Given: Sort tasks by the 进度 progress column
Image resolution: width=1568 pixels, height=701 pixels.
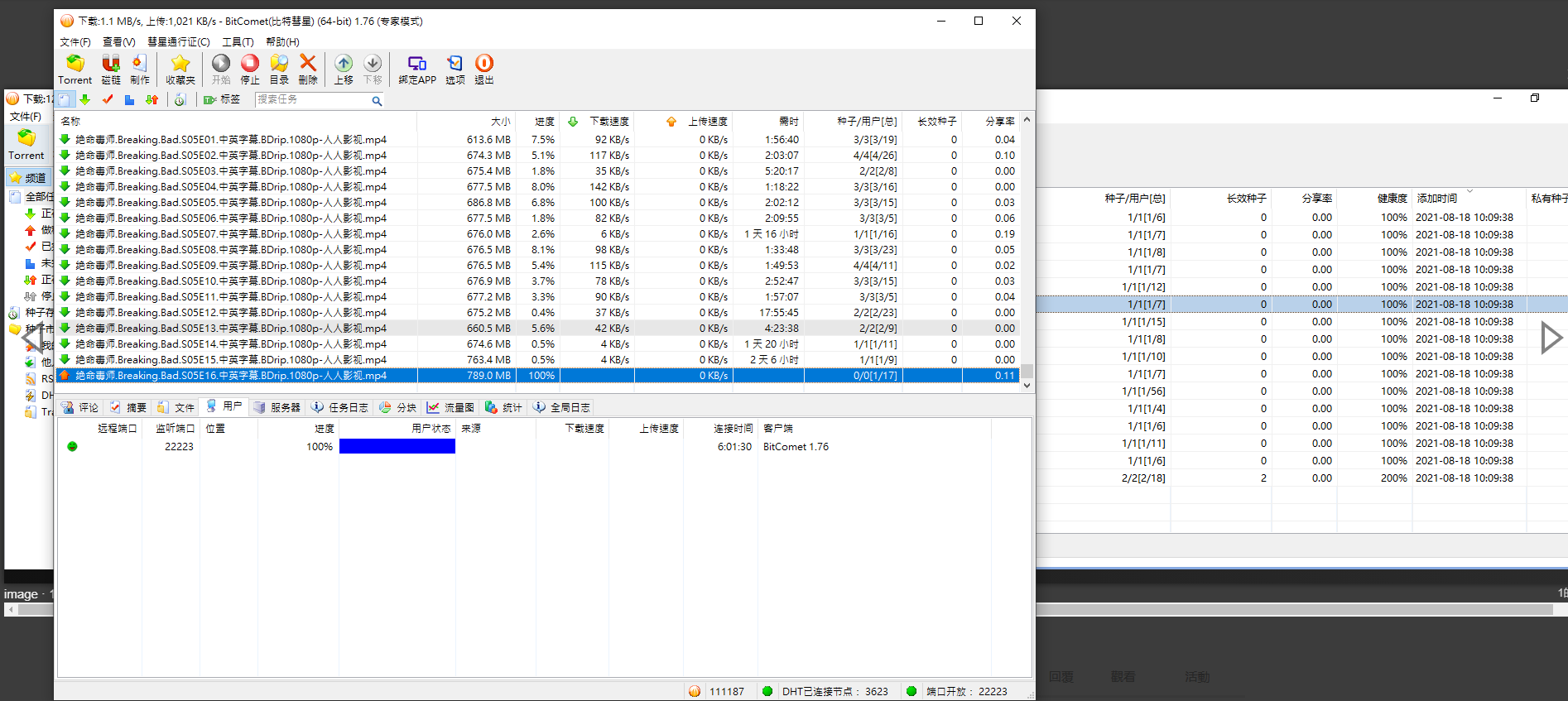Looking at the screenshot, I should pyautogui.click(x=538, y=121).
